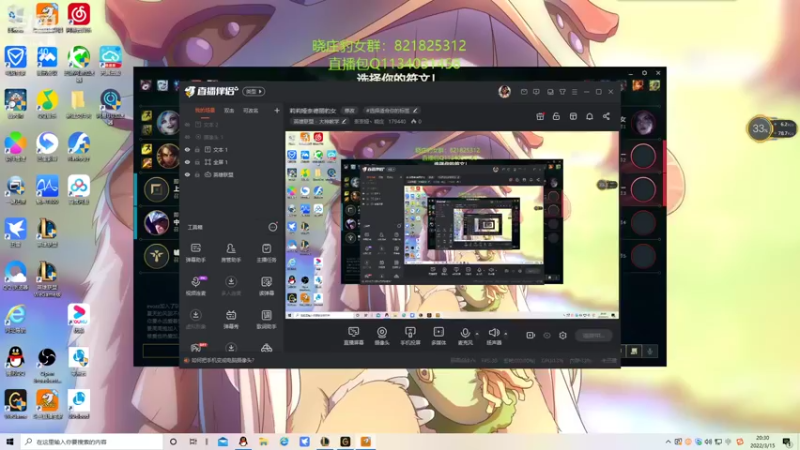Open live settings gear icon

pos(563,335)
